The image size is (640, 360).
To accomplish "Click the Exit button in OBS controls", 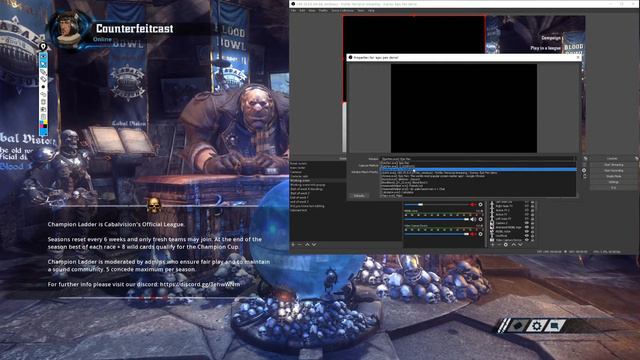I will (x=613, y=188).
